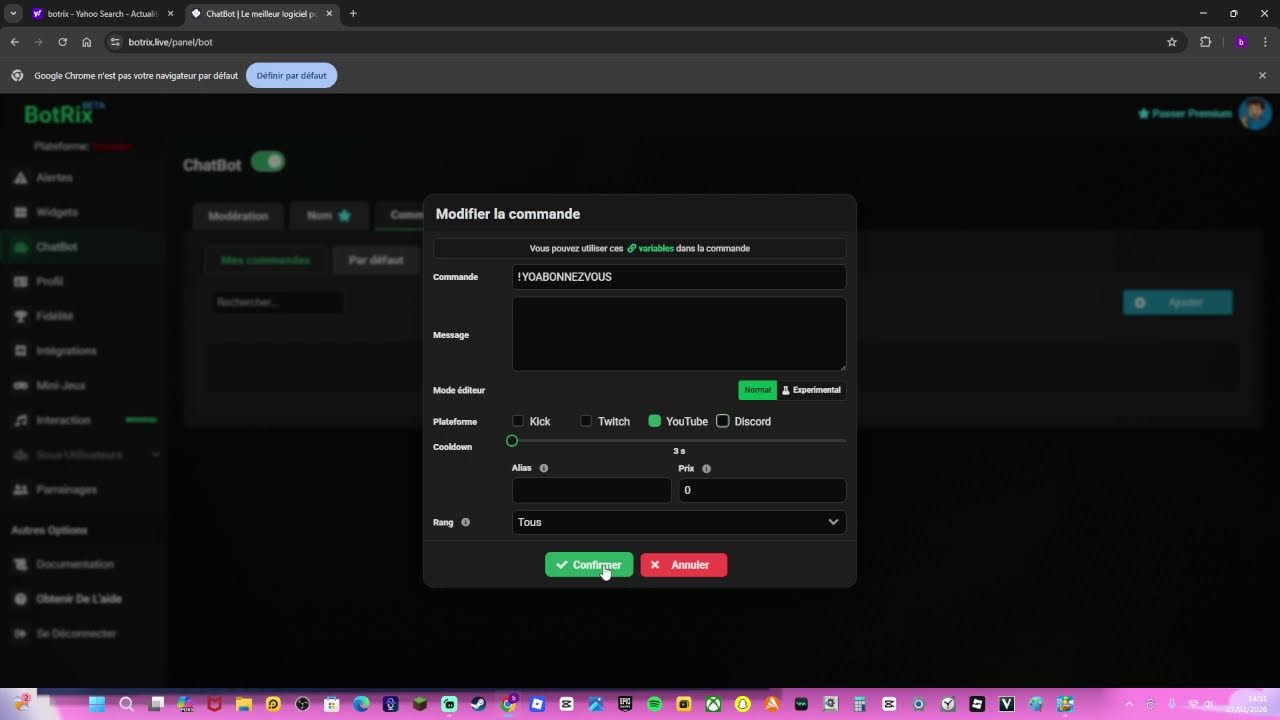Open Mini-Jeux in the sidebar

61,385
